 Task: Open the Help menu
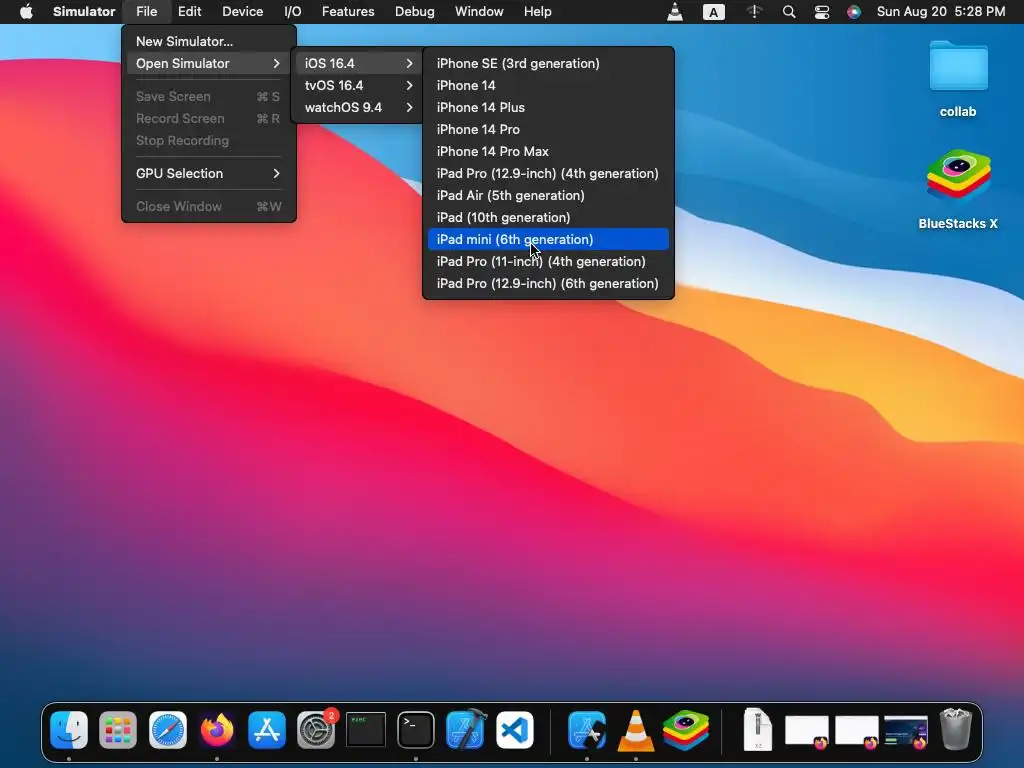pos(537,12)
